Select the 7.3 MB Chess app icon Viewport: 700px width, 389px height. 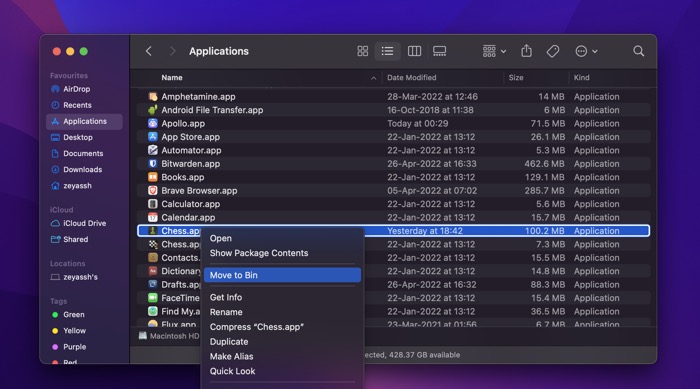[153, 244]
